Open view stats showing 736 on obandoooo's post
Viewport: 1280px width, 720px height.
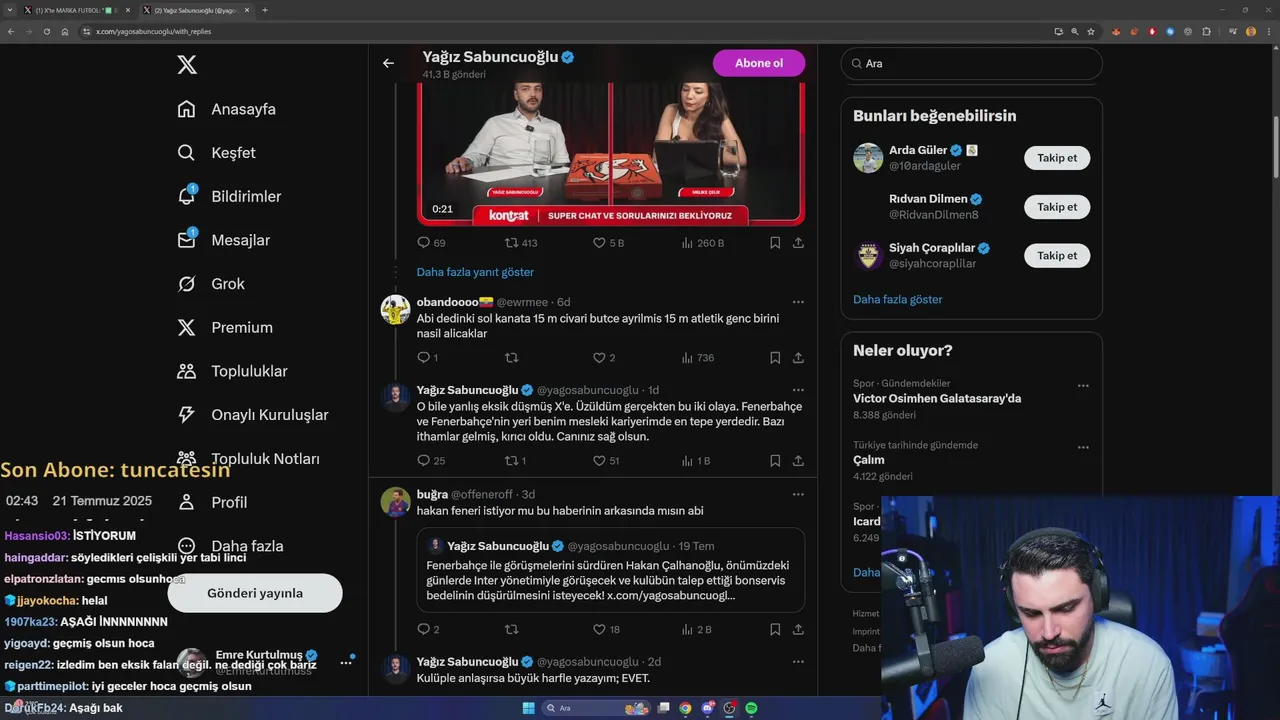[697, 358]
